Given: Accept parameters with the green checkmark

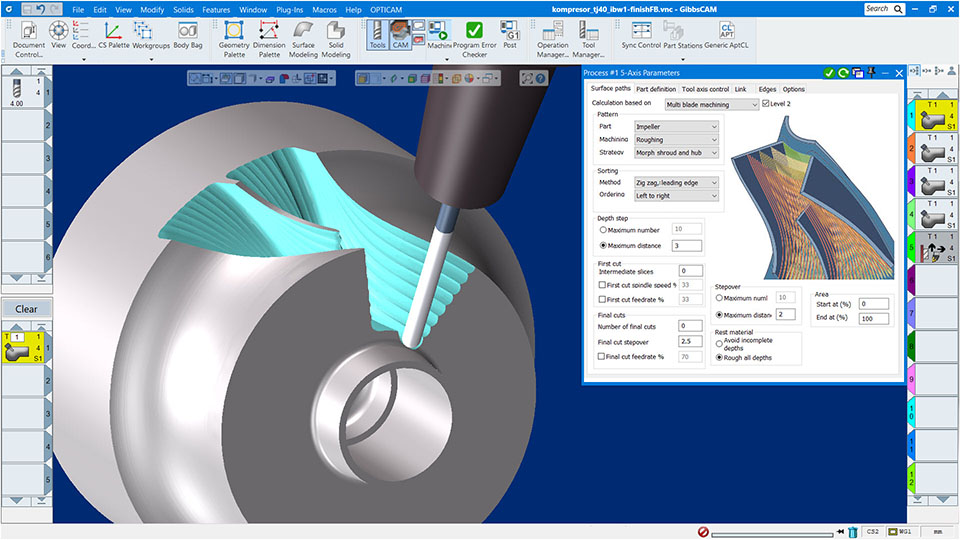Looking at the screenshot, I should tap(829, 73).
